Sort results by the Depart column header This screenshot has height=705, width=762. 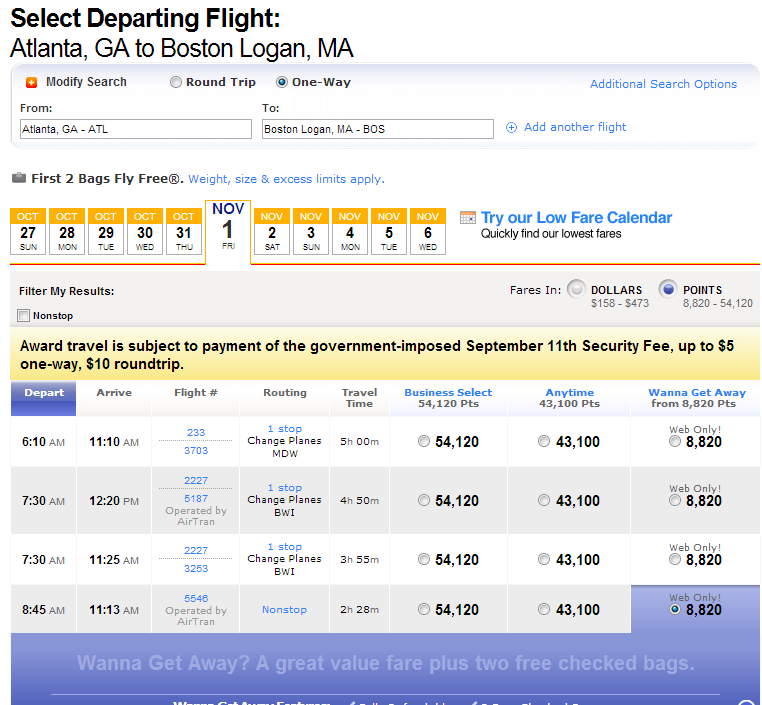coord(44,393)
